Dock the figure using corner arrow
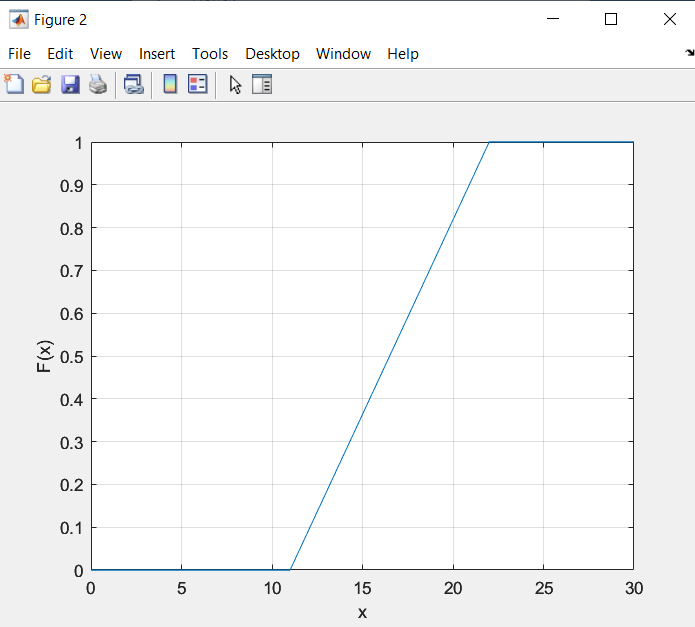 point(690,53)
